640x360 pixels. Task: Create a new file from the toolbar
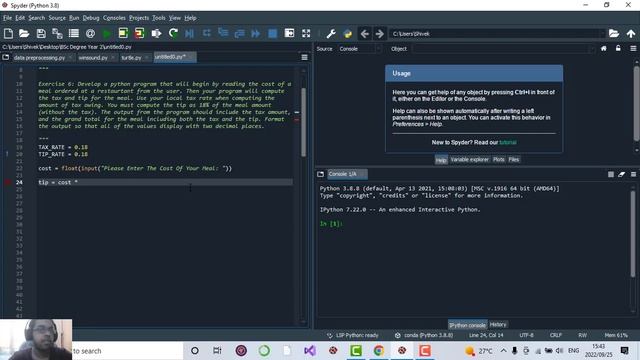(8, 33)
